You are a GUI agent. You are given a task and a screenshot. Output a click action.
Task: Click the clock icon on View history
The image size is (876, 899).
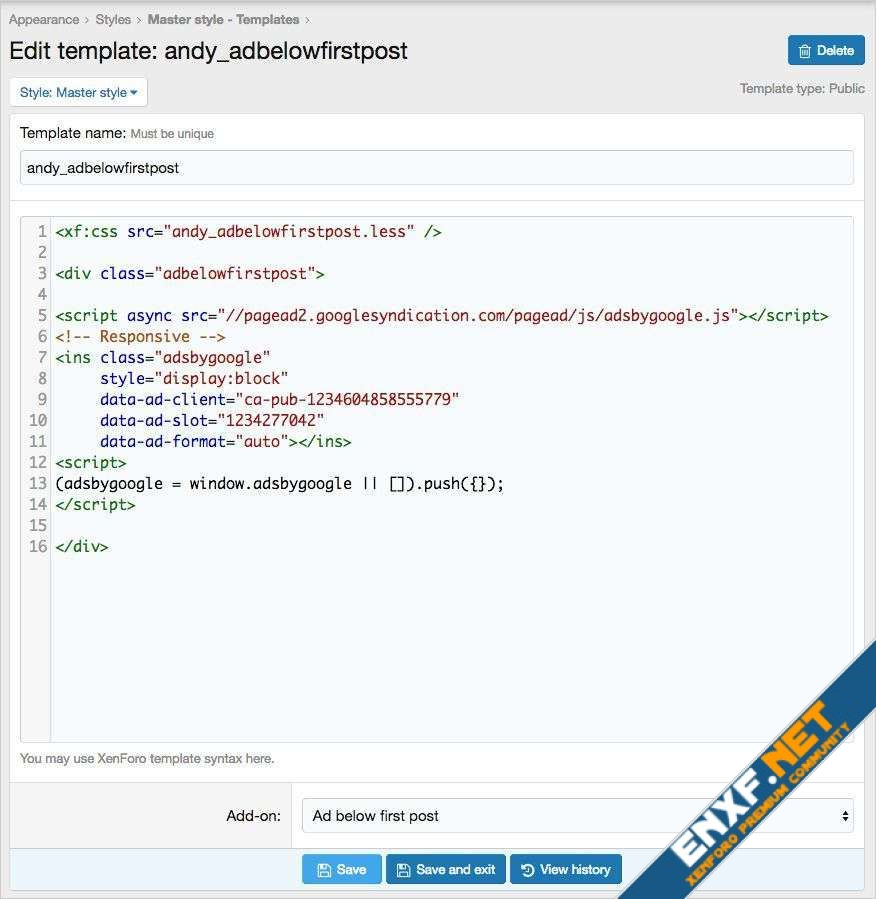pos(526,870)
